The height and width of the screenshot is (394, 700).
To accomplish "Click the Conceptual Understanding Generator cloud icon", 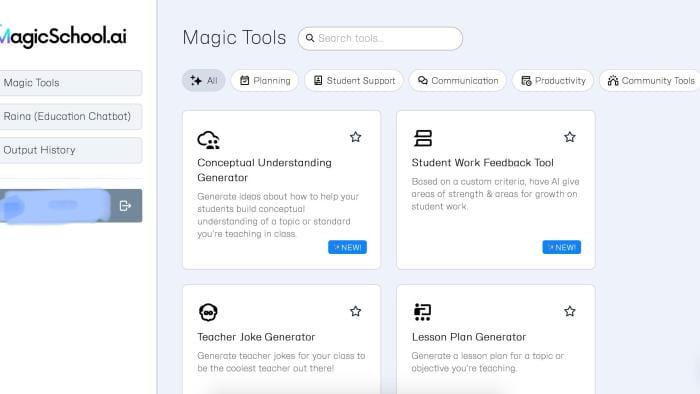I will (208, 139).
